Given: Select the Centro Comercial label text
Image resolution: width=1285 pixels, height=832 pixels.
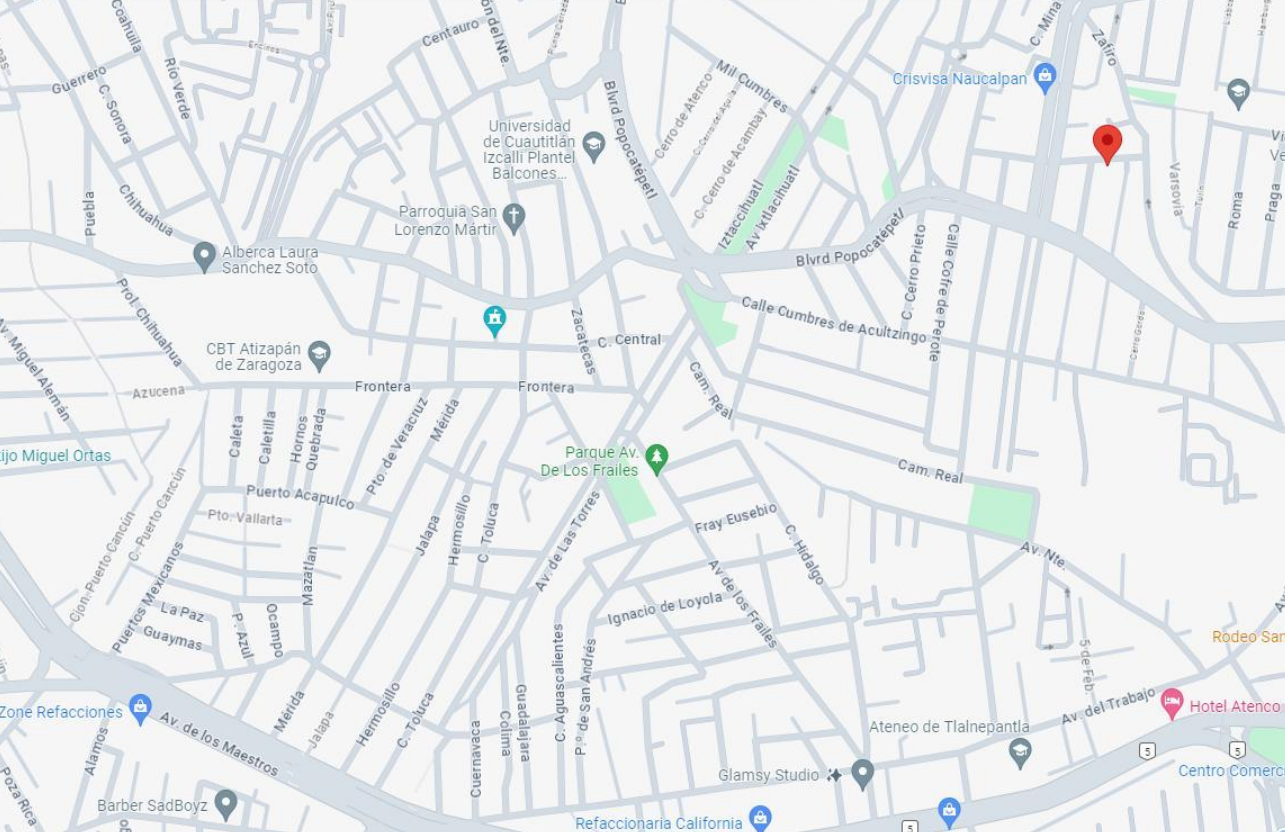Looking at the screenshot, I should 1231,770.
